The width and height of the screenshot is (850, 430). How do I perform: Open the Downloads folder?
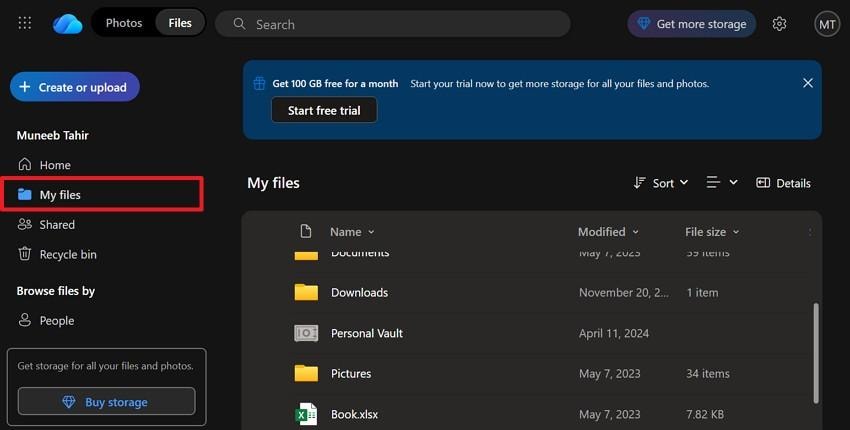[359, 292]
